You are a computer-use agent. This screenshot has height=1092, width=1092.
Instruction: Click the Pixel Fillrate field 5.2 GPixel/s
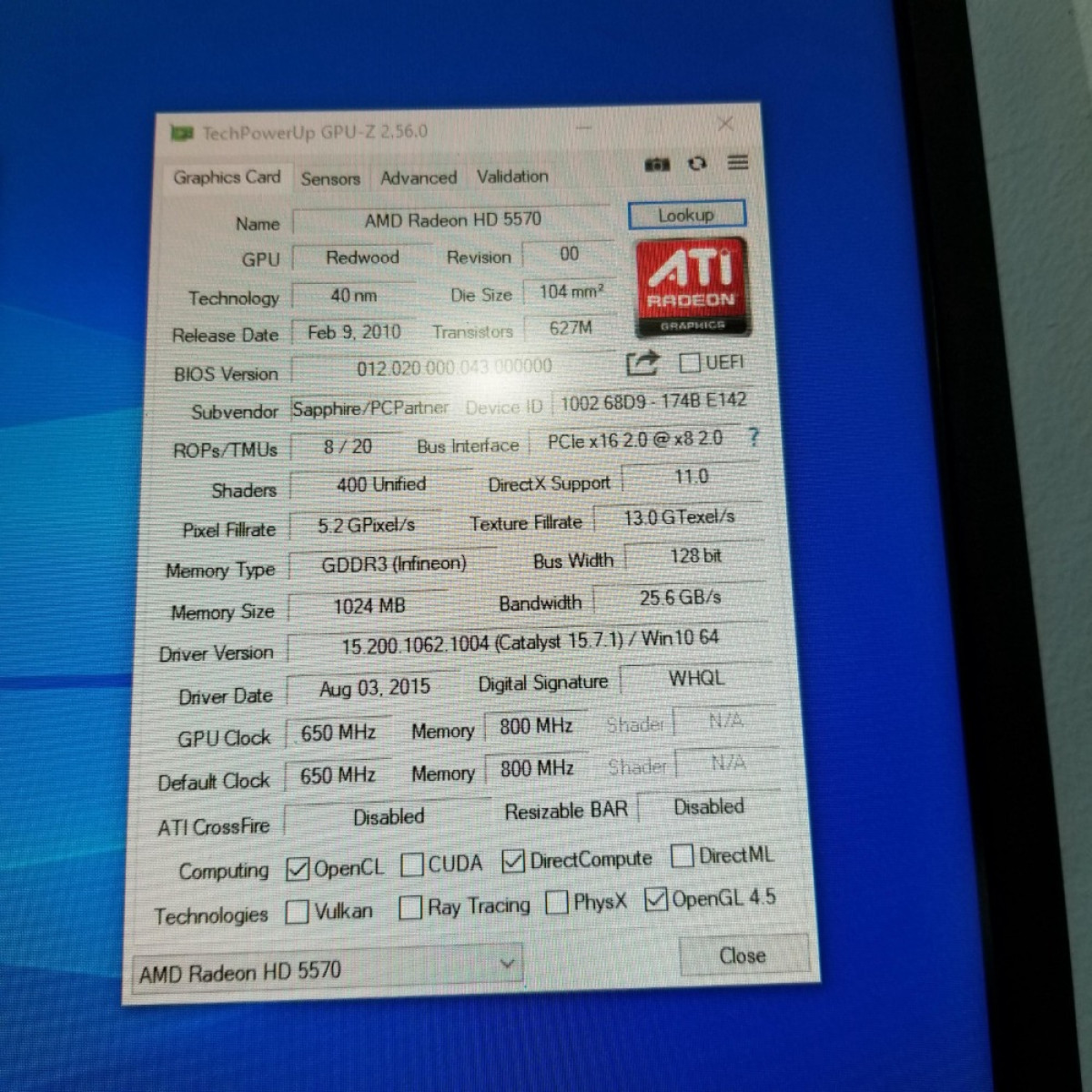click(366, 525)
